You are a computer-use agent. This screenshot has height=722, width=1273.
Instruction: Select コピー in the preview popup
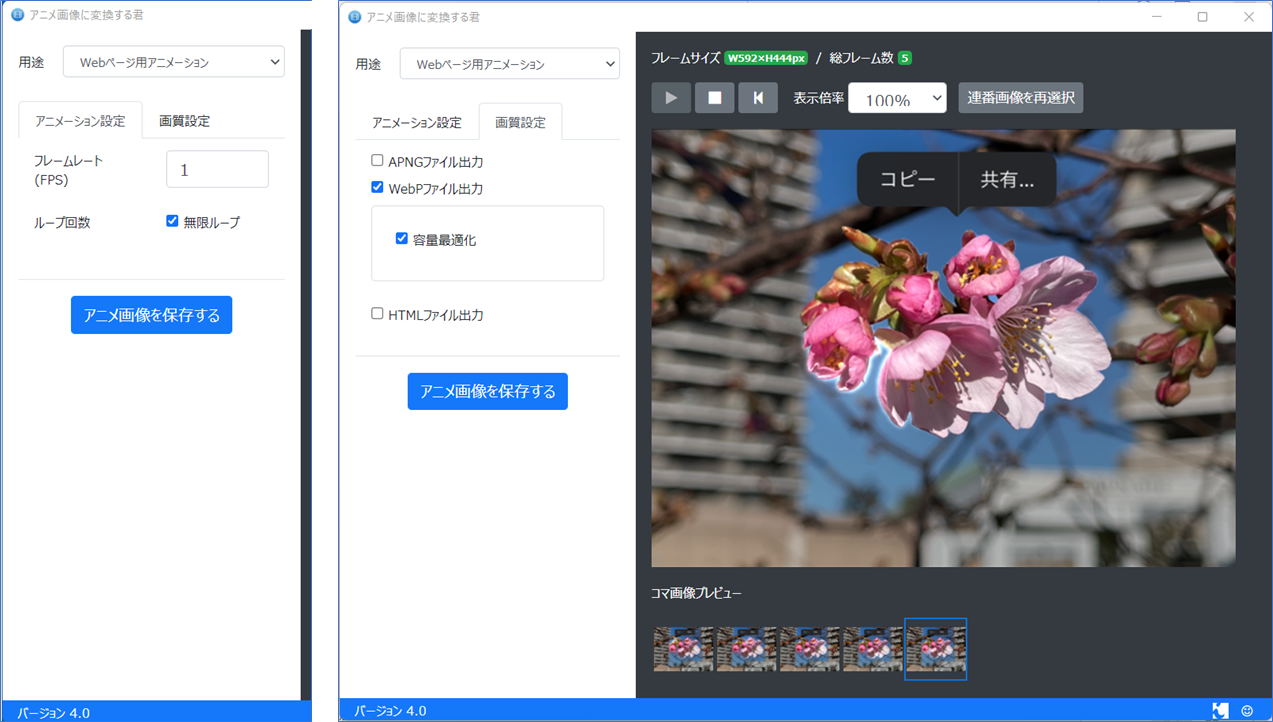pyautogui.click(x=905, y=180)
